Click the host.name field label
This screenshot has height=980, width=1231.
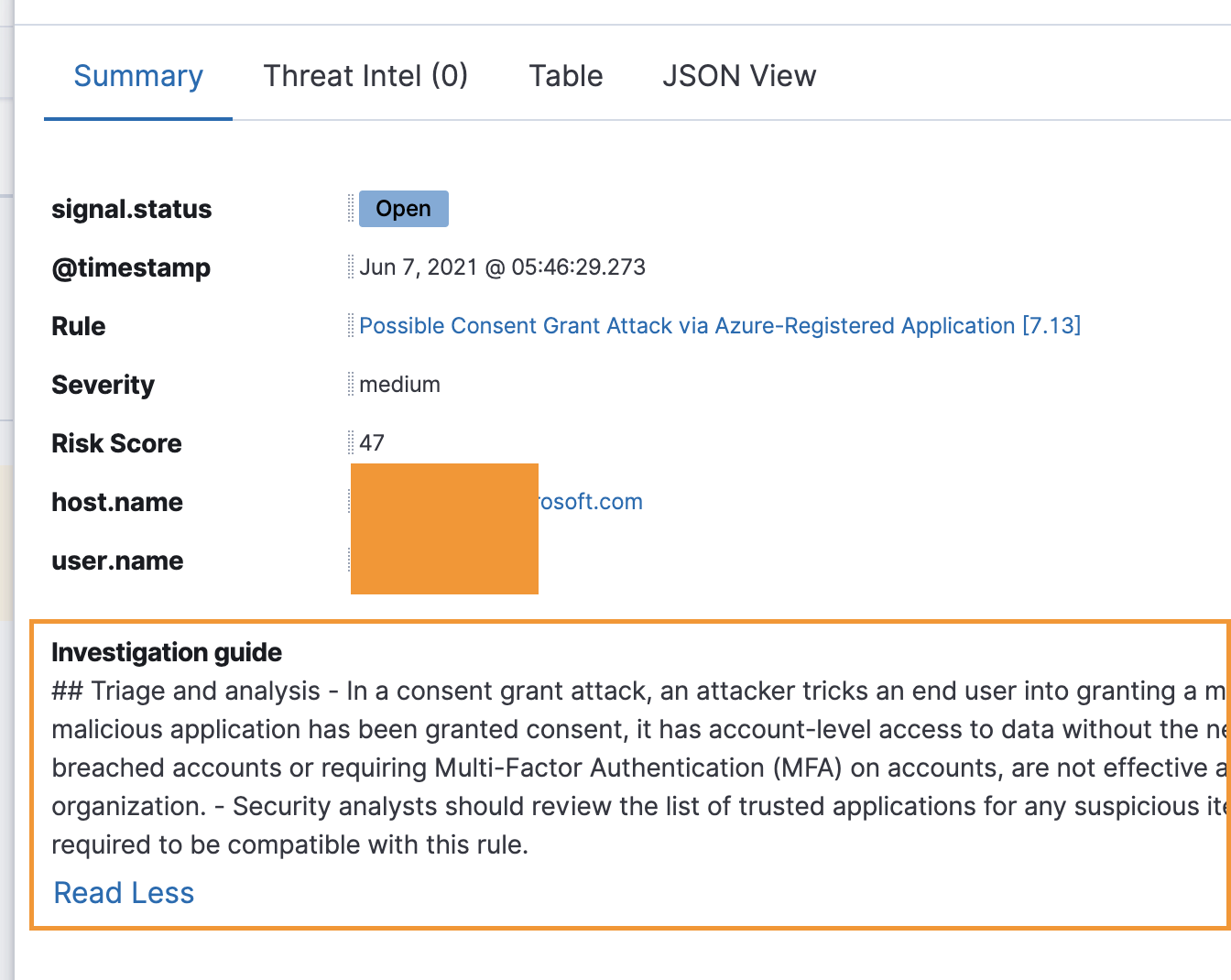117,503
